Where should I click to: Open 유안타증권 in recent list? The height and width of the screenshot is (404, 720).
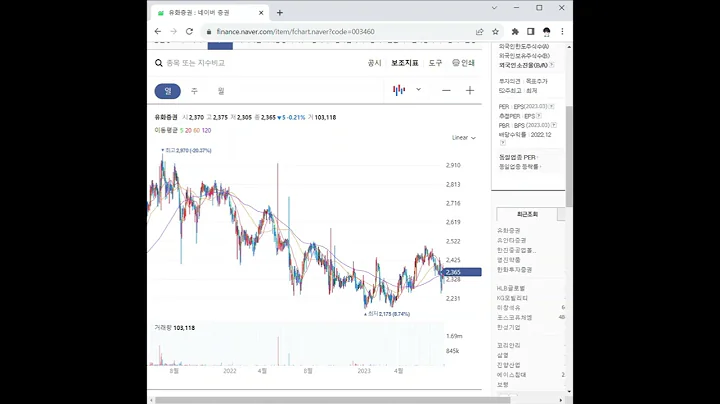click(x=512, y=240)
